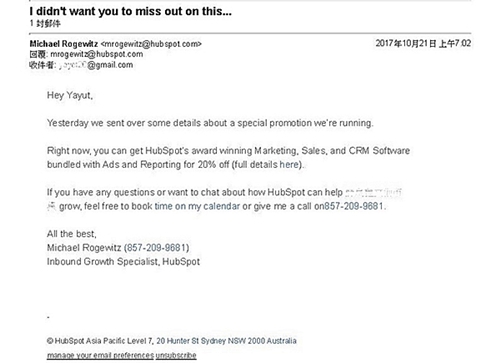Click the unsubscribe link in footer
500x363 pixels.
pos(176,355)
